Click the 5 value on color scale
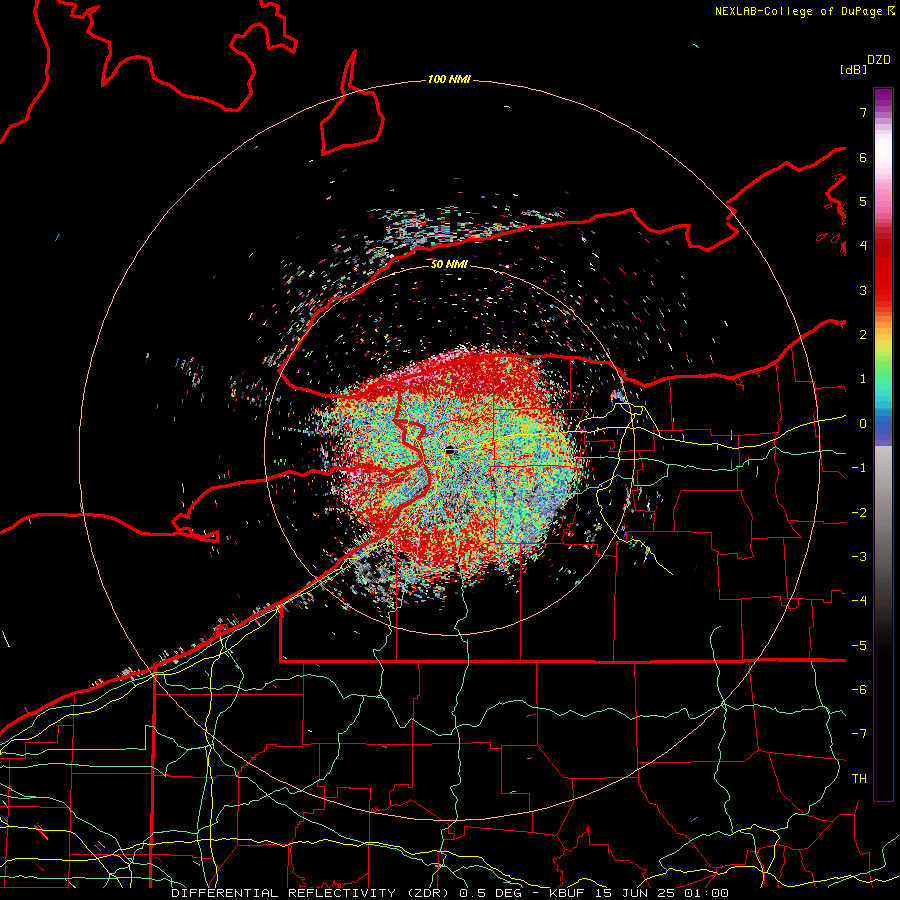The width and height of the screenshot is (900, 900). [x=863, y=201]
